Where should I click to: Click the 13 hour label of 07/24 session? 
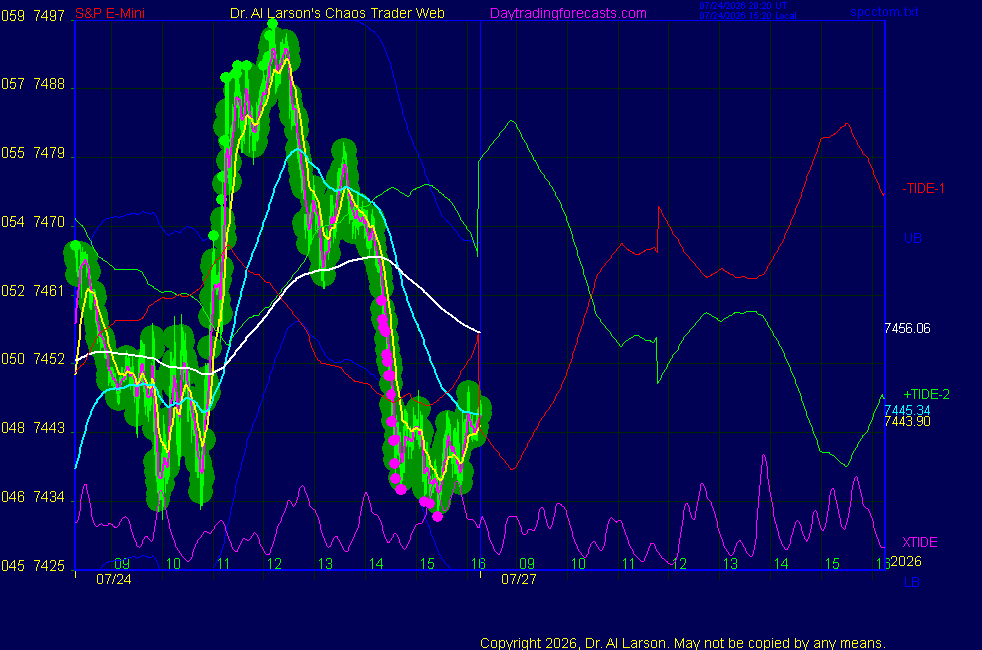[x=325, y=564]
